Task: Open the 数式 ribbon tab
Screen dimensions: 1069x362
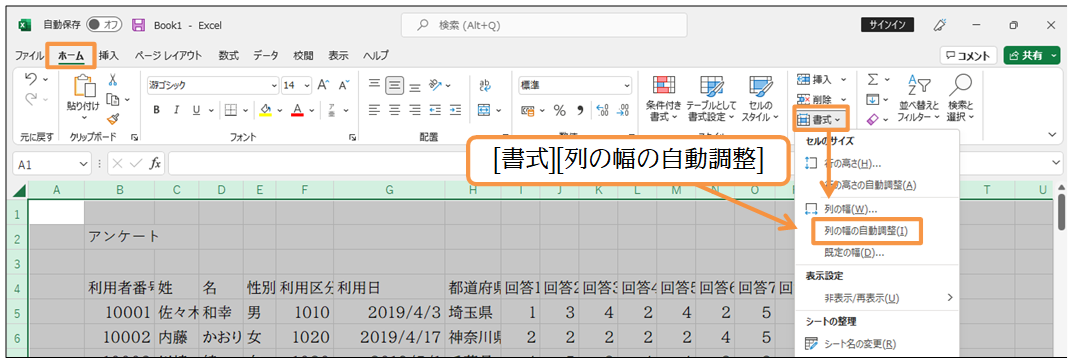Action: point(228,56)
